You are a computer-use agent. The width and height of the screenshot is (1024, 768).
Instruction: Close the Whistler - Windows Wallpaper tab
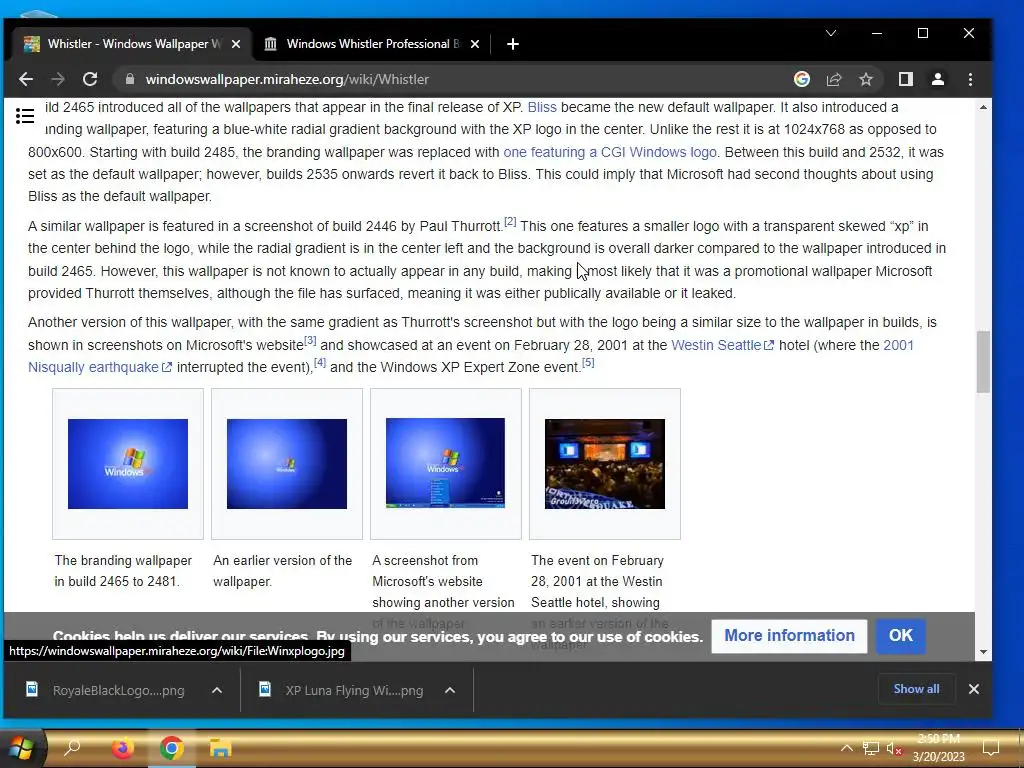[x=236, y=44]
